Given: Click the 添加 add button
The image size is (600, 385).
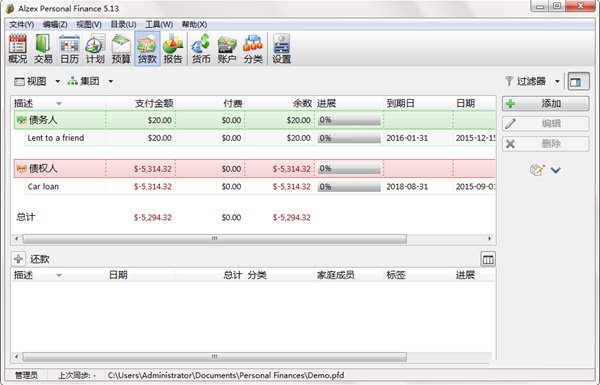Looking at the screenshot, I should [545, 103].
